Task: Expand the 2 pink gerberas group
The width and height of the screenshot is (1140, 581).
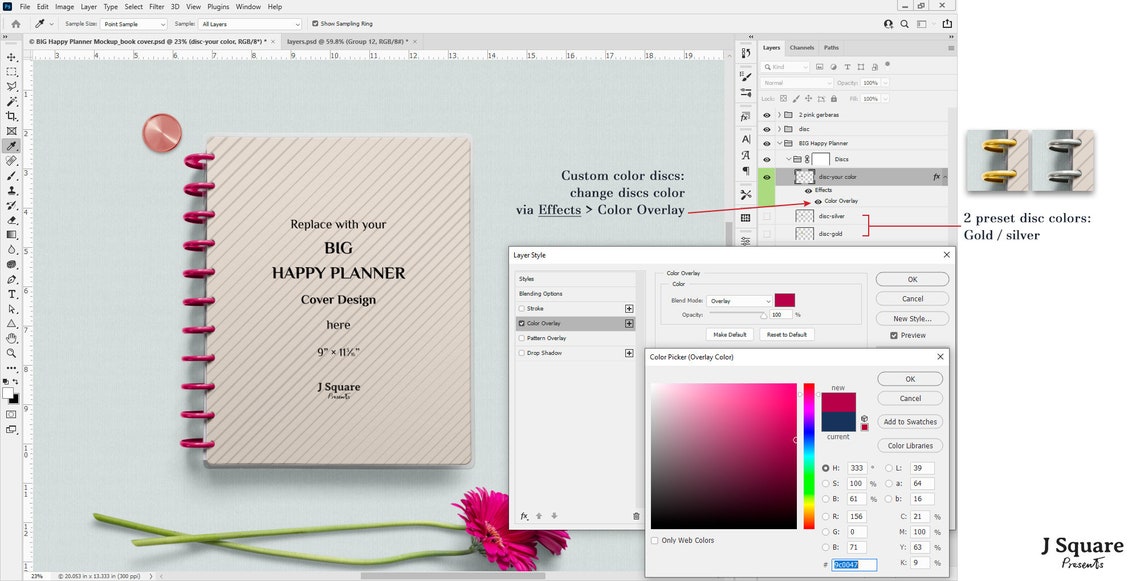Action: pyautogui.click(x=779, y=115)
